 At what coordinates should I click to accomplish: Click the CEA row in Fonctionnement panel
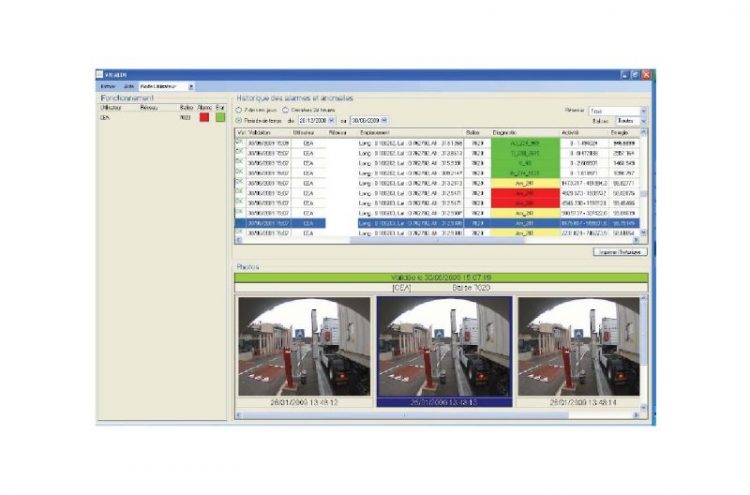click(x=163, y=117)
